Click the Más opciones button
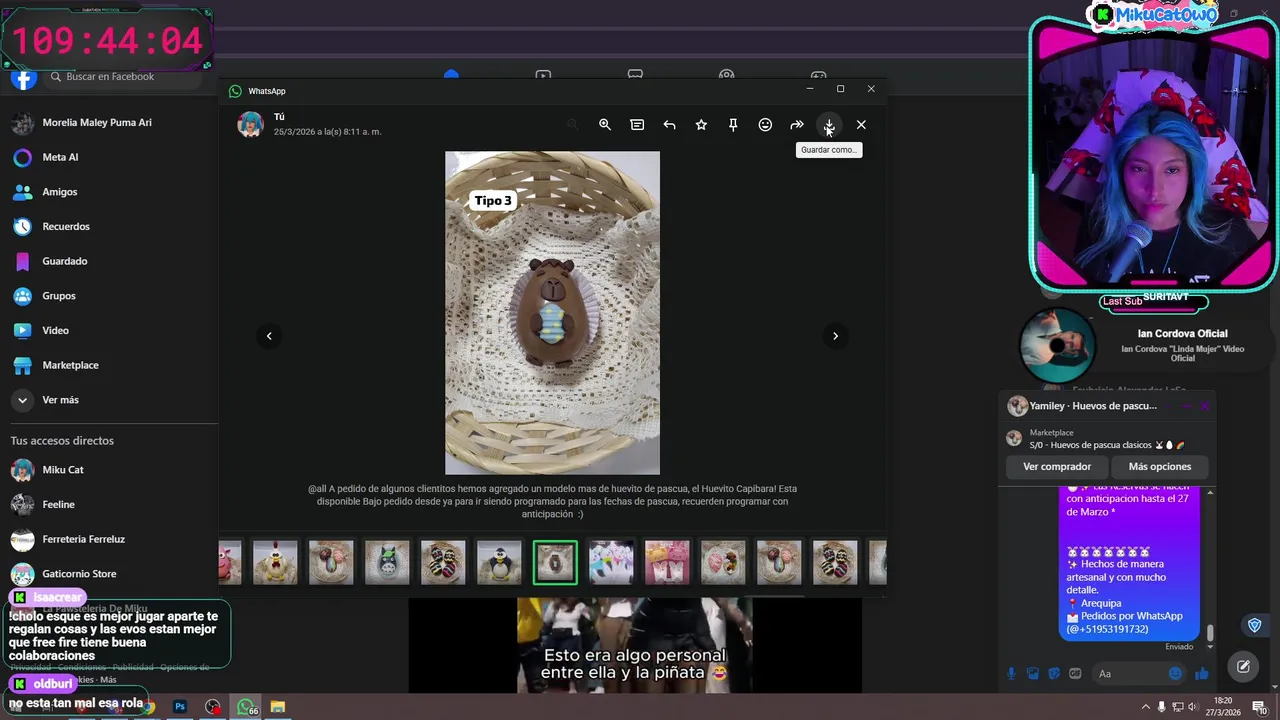 click(x=1160, y=467)
